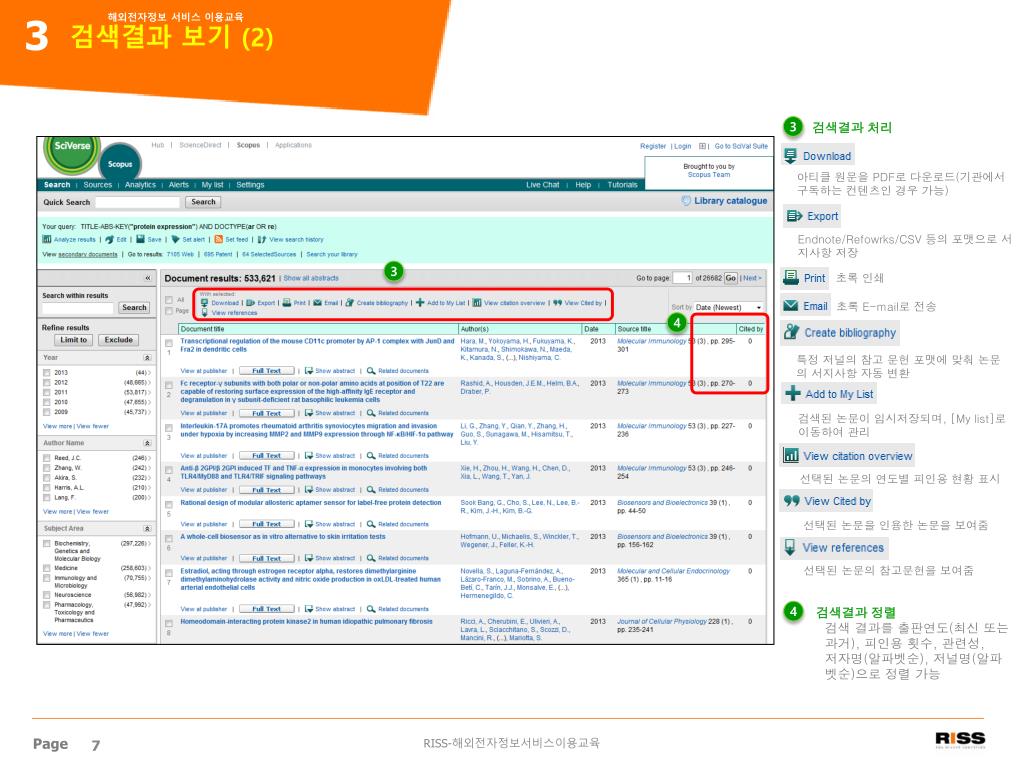Click Show abstract icon under Transcriptional regulation article
The height and width of the screenshot is (768, 1024).
(x=309, y=371)
